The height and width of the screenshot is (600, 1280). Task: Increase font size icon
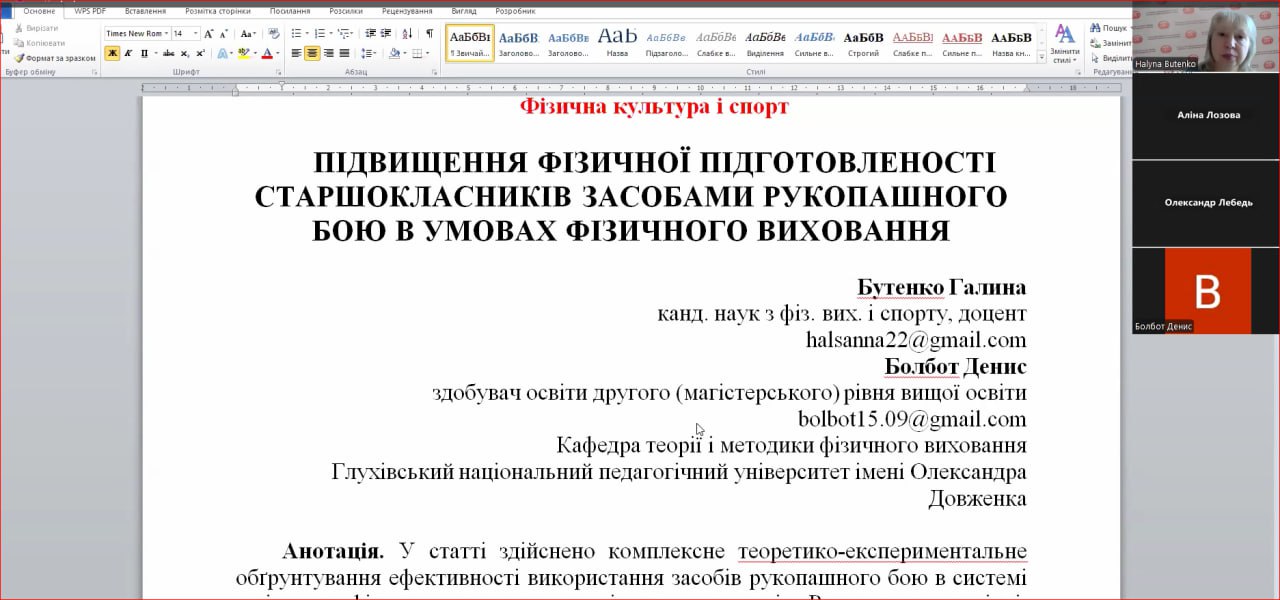click(x=209, y=33)
